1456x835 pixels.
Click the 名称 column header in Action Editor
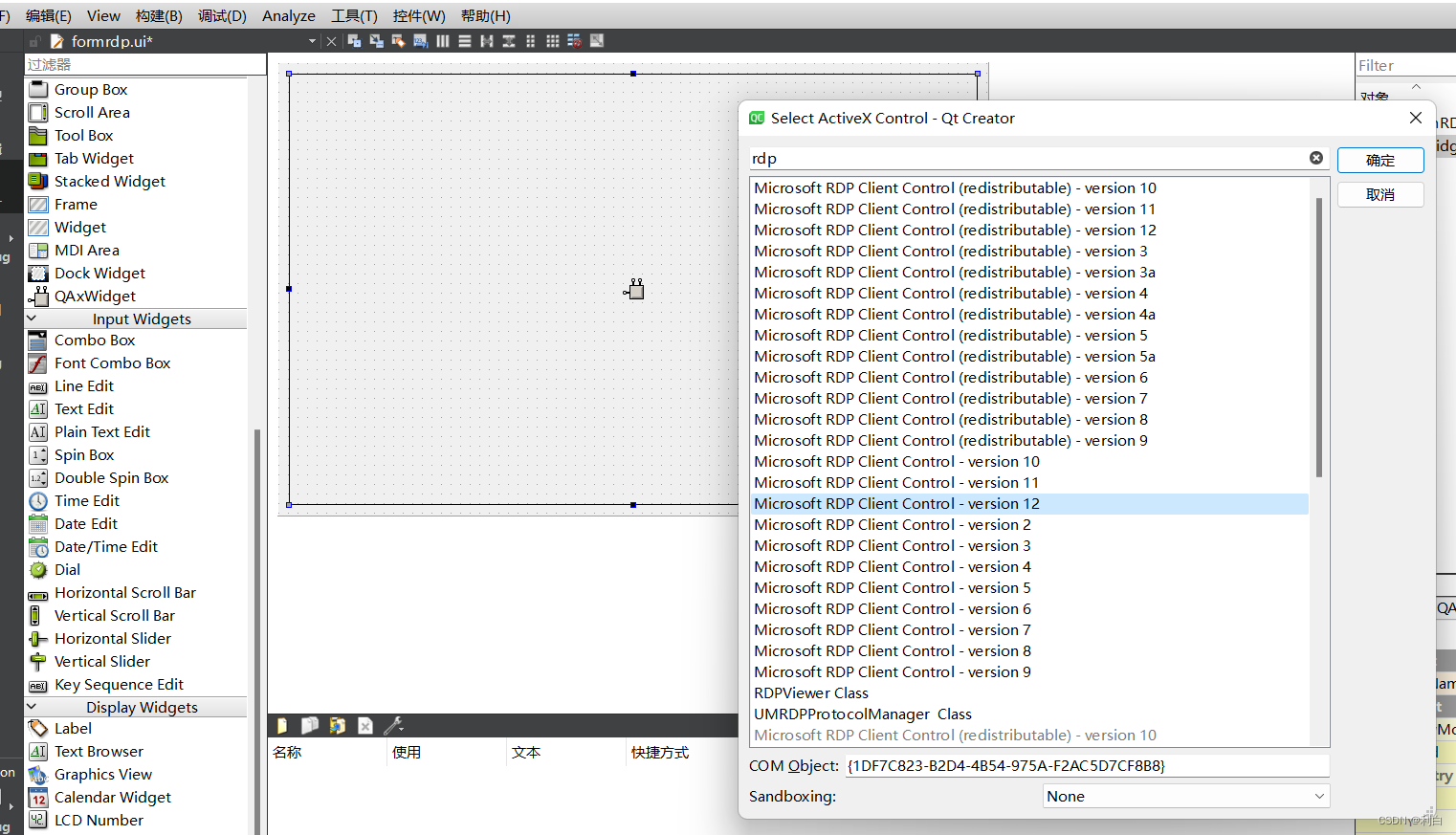pos(326,753)
